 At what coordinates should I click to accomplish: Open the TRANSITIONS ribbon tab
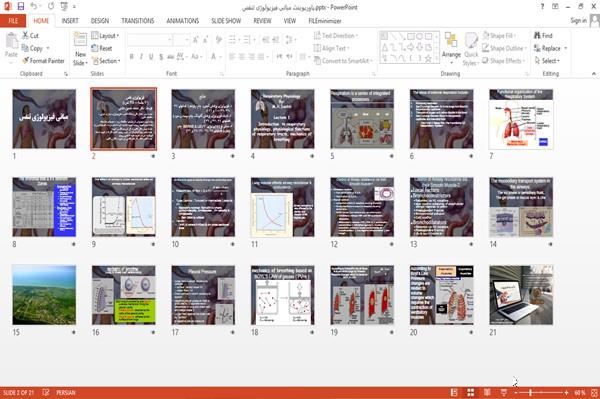137,21
